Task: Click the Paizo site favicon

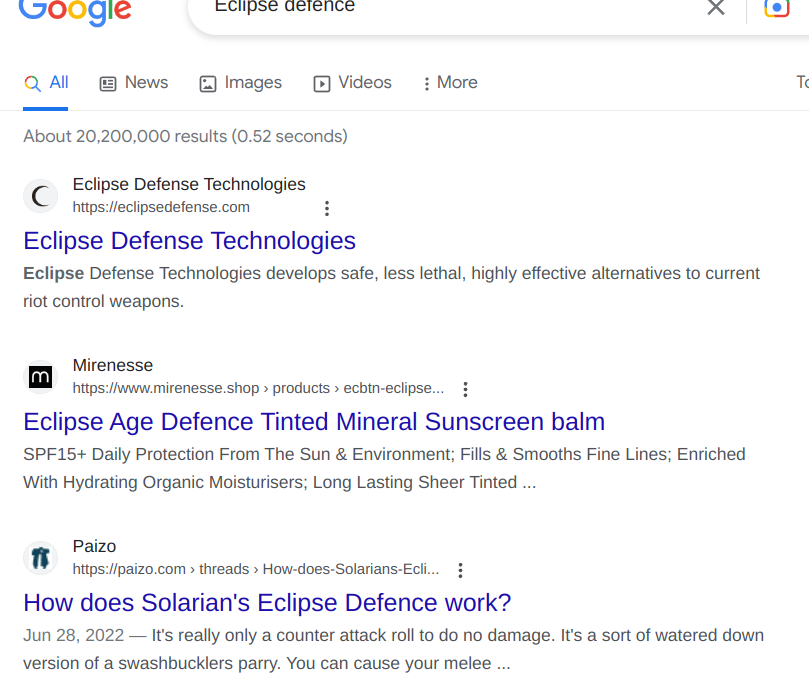Action: tap(41, 558)
